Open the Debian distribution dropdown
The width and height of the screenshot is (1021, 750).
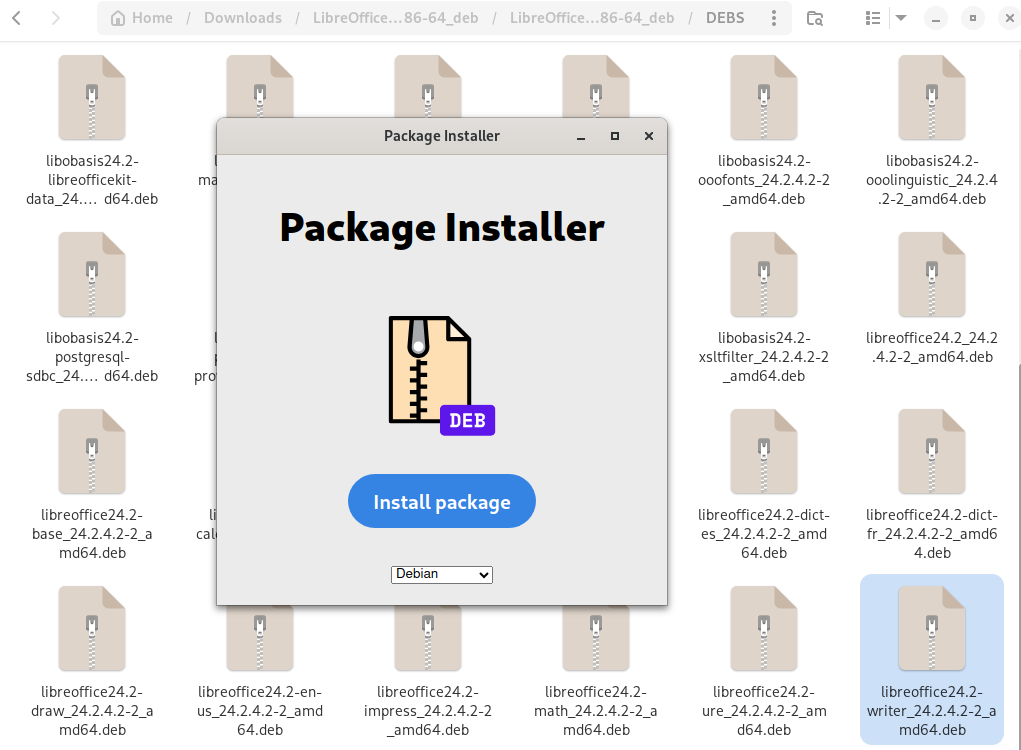441,574
